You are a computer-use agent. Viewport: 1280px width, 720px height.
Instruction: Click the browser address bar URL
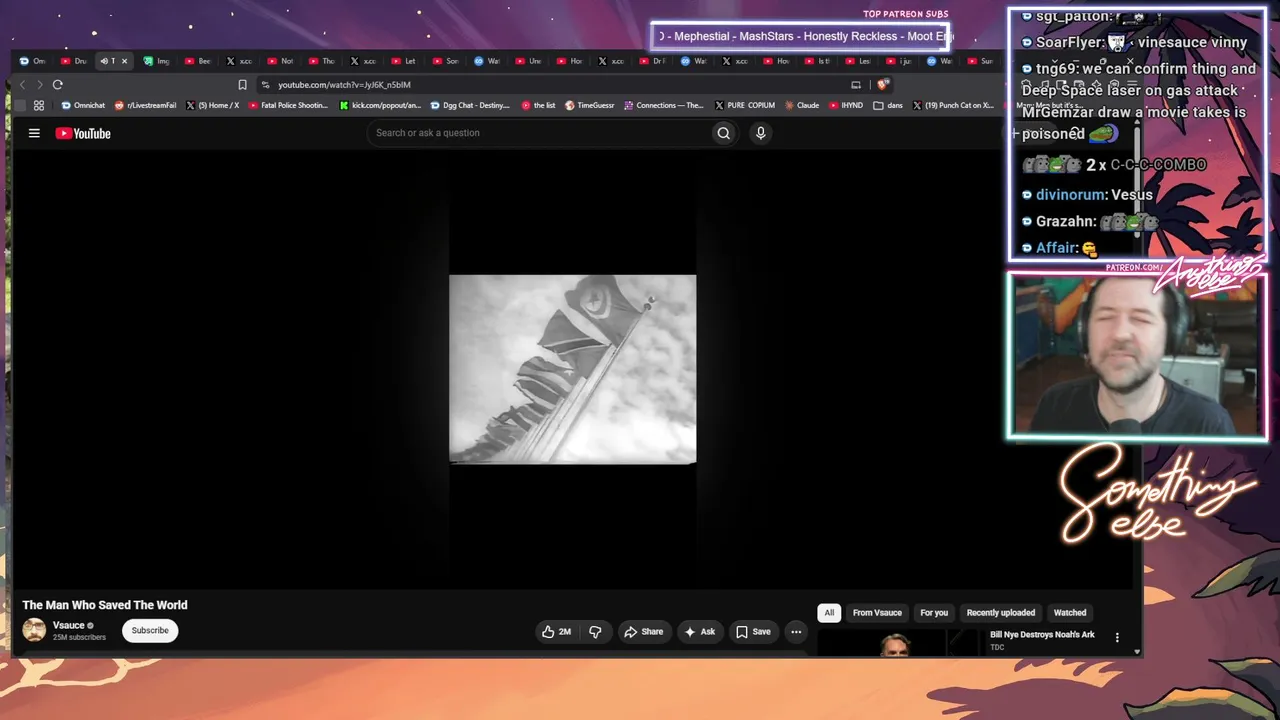pyautogui.click(x=344, y=85)
